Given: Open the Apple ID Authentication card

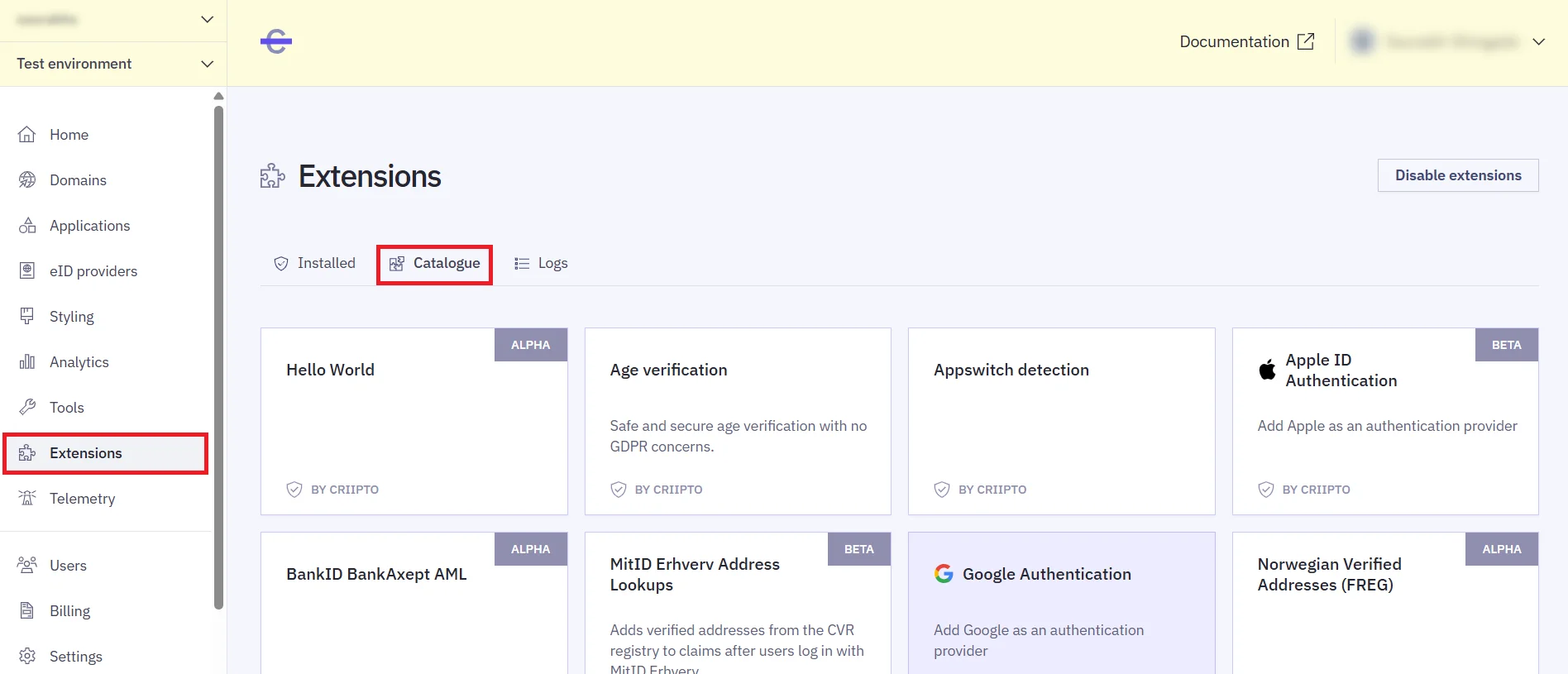Looking at the screenshot, I should point(1385,422).
